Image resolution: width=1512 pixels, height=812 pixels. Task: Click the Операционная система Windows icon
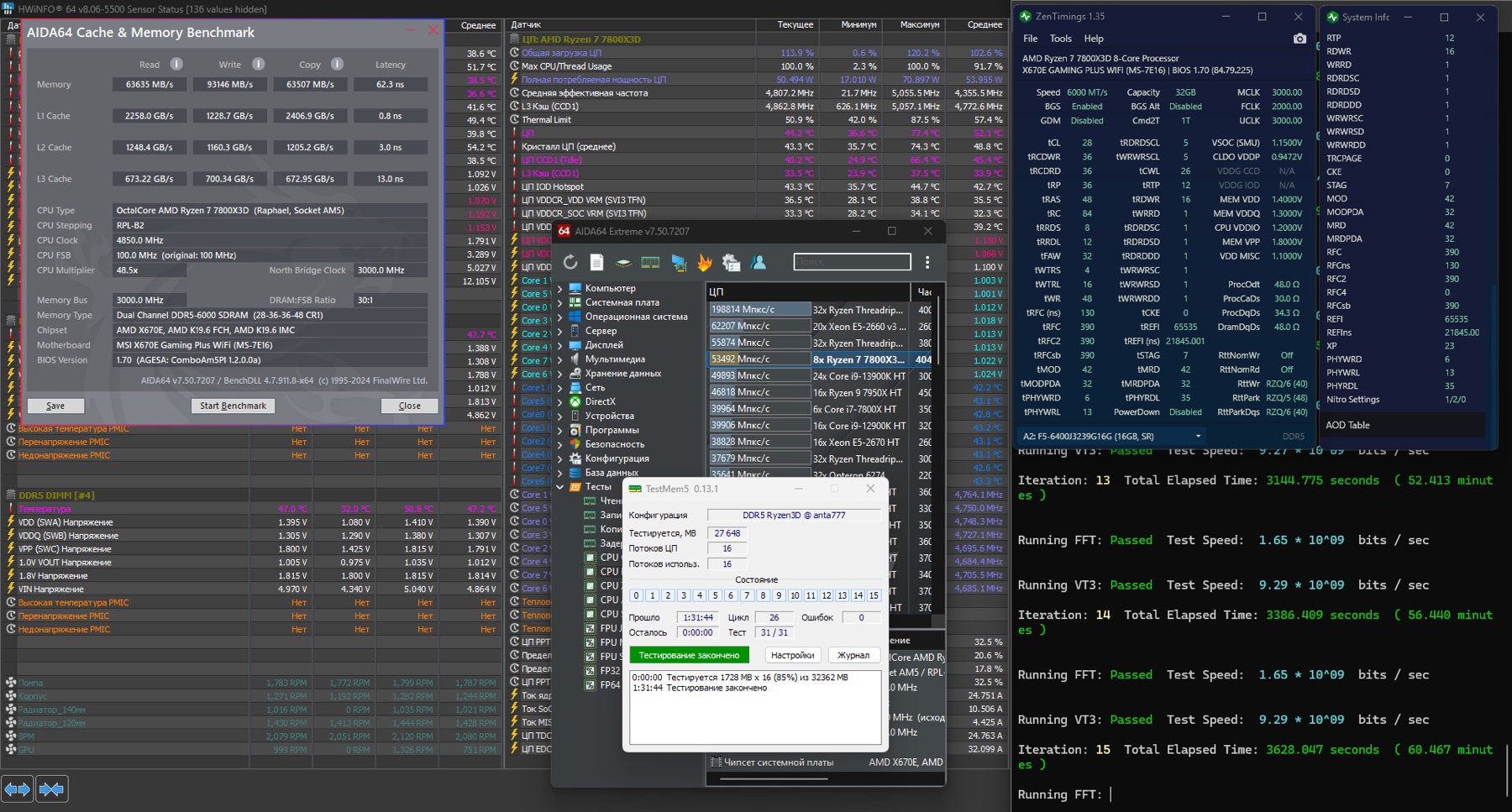575,317
